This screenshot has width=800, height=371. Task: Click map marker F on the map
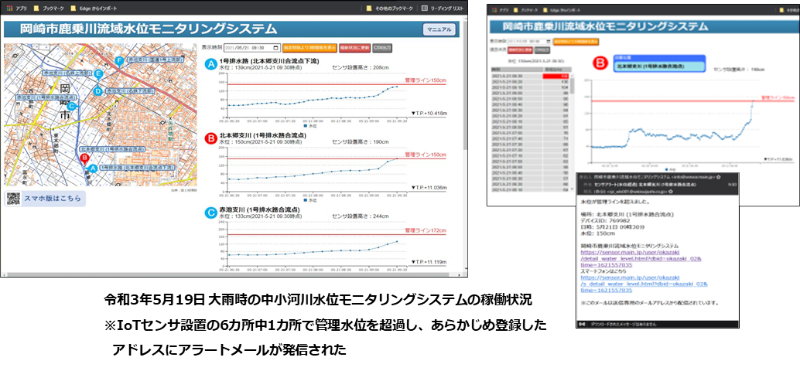coord(120,61)
